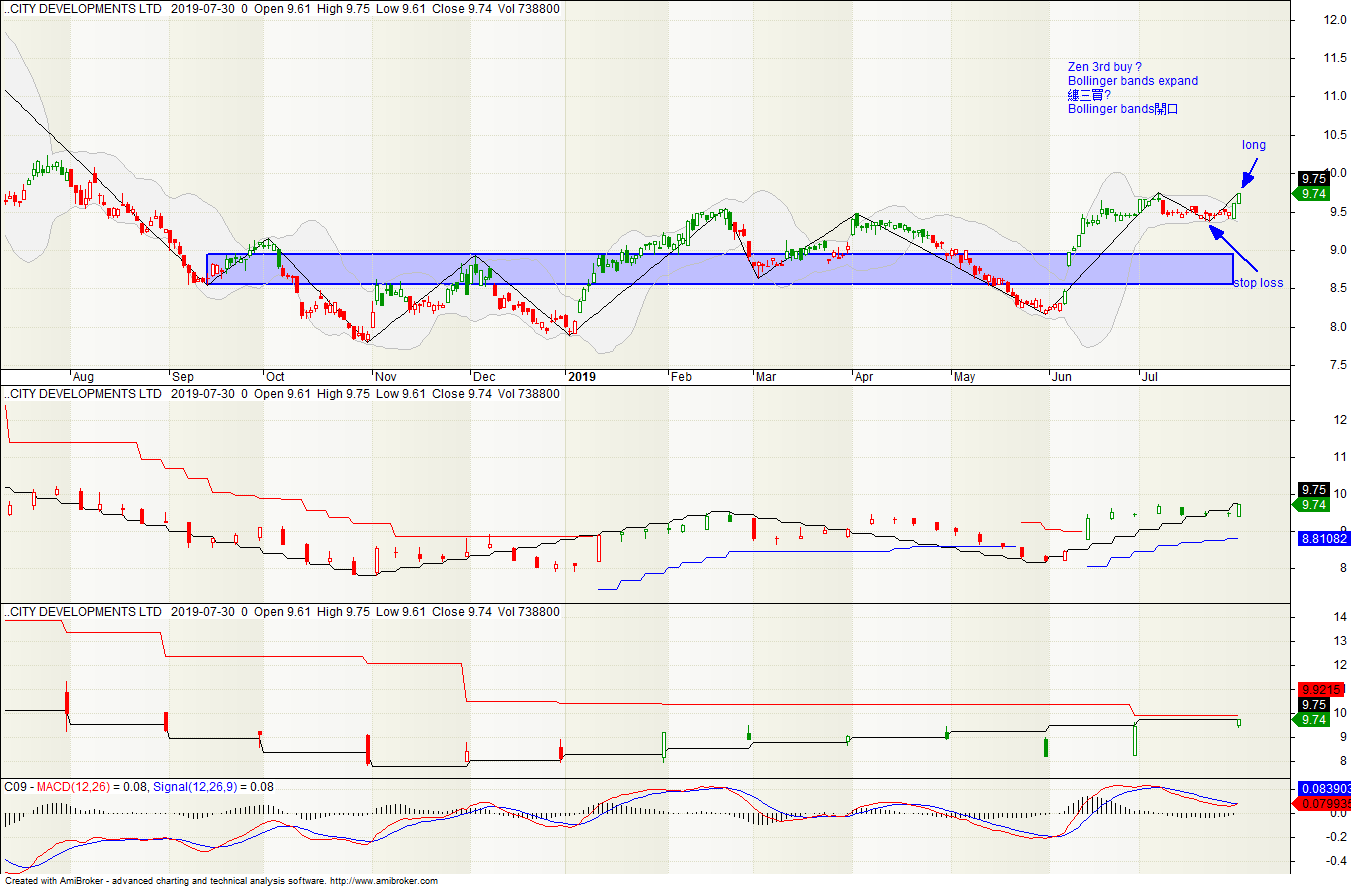The height and width of the screenshot is (887, 1351).
Task: Click the 14 axis label in third pane
Action: pyautogui.click(x=1338, y=617)
